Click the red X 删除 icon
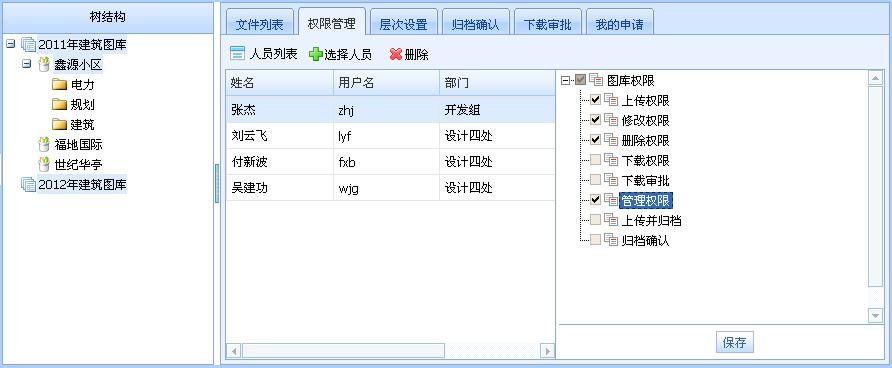892x368 pixels. tap(396, 55)
